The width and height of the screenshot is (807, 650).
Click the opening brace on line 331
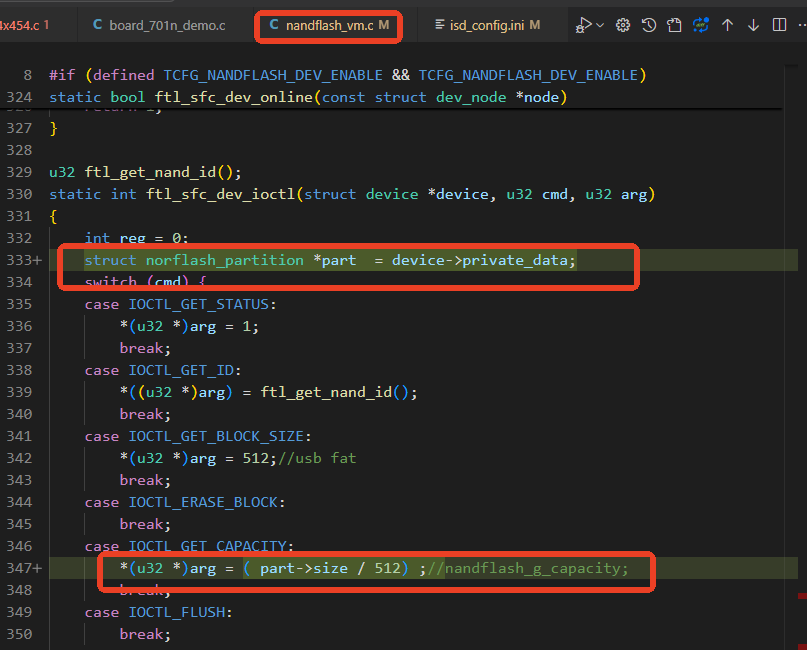click(54, 216)
